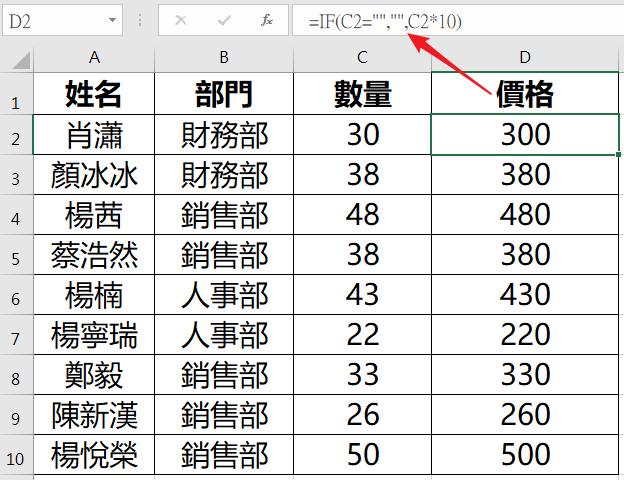
Task: Click the Select All corner triangle
Action: click(x=20, y=60)
